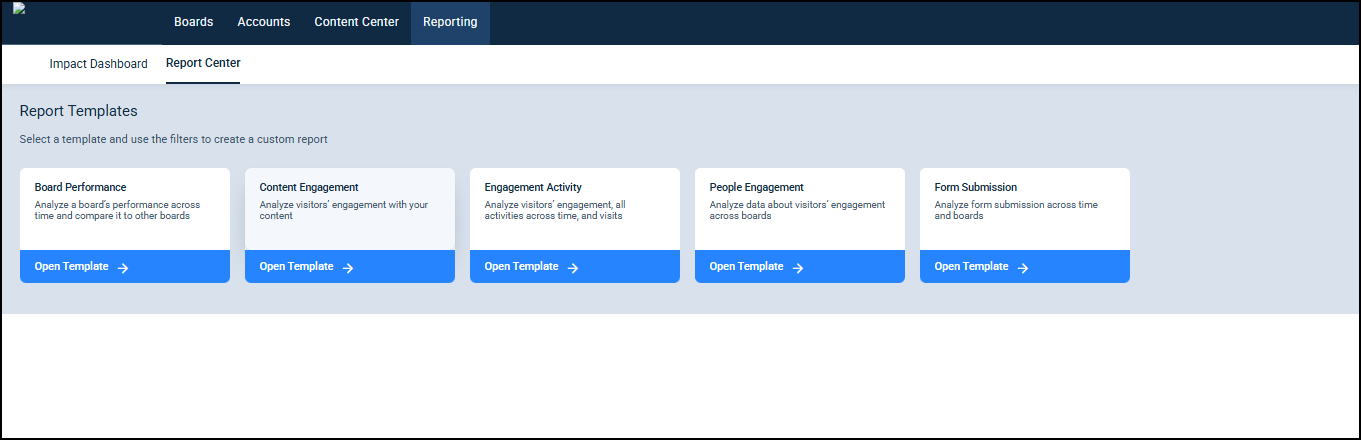Click the arrow icon on People Engagement card

tap(798, 268)
